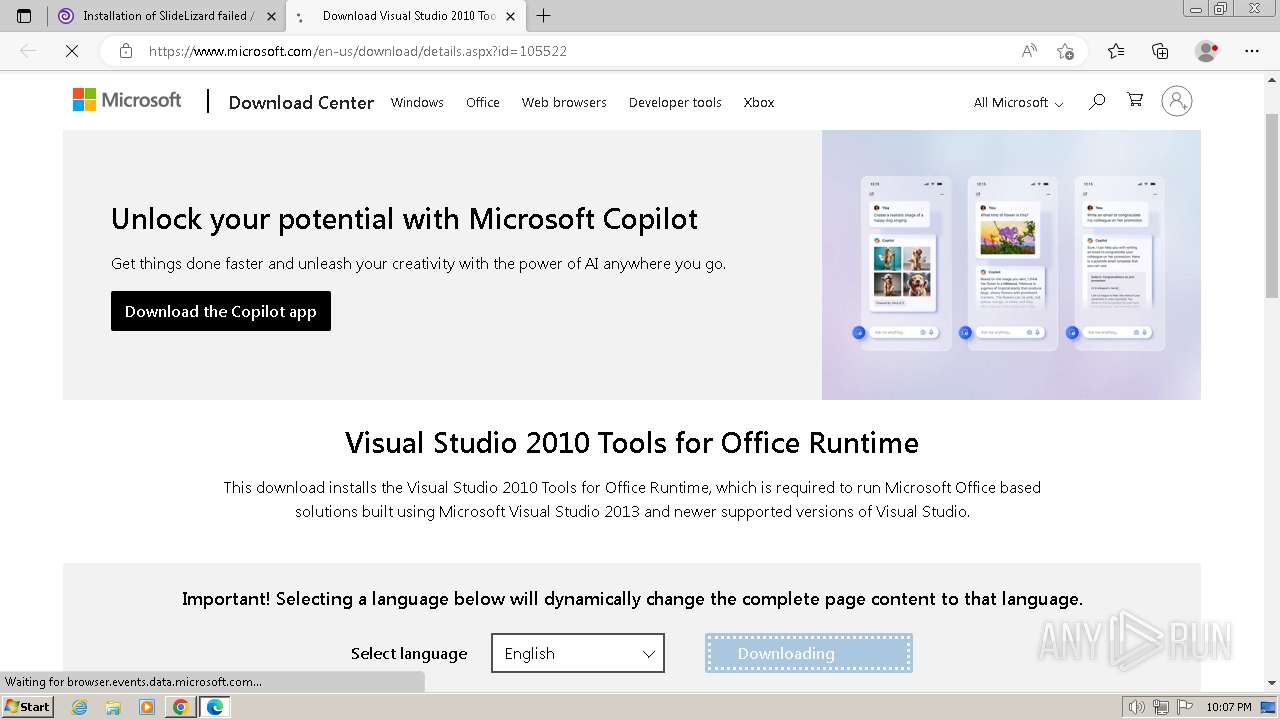Expand the English language dropdown
Screen dimensions: 1280x720
pos(578,653)
